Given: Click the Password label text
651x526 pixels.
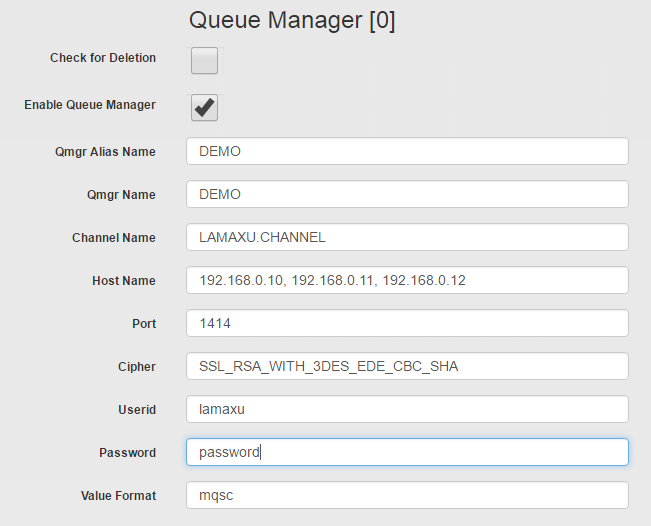Looking at the screenshot, I should [x=127, y=453].
